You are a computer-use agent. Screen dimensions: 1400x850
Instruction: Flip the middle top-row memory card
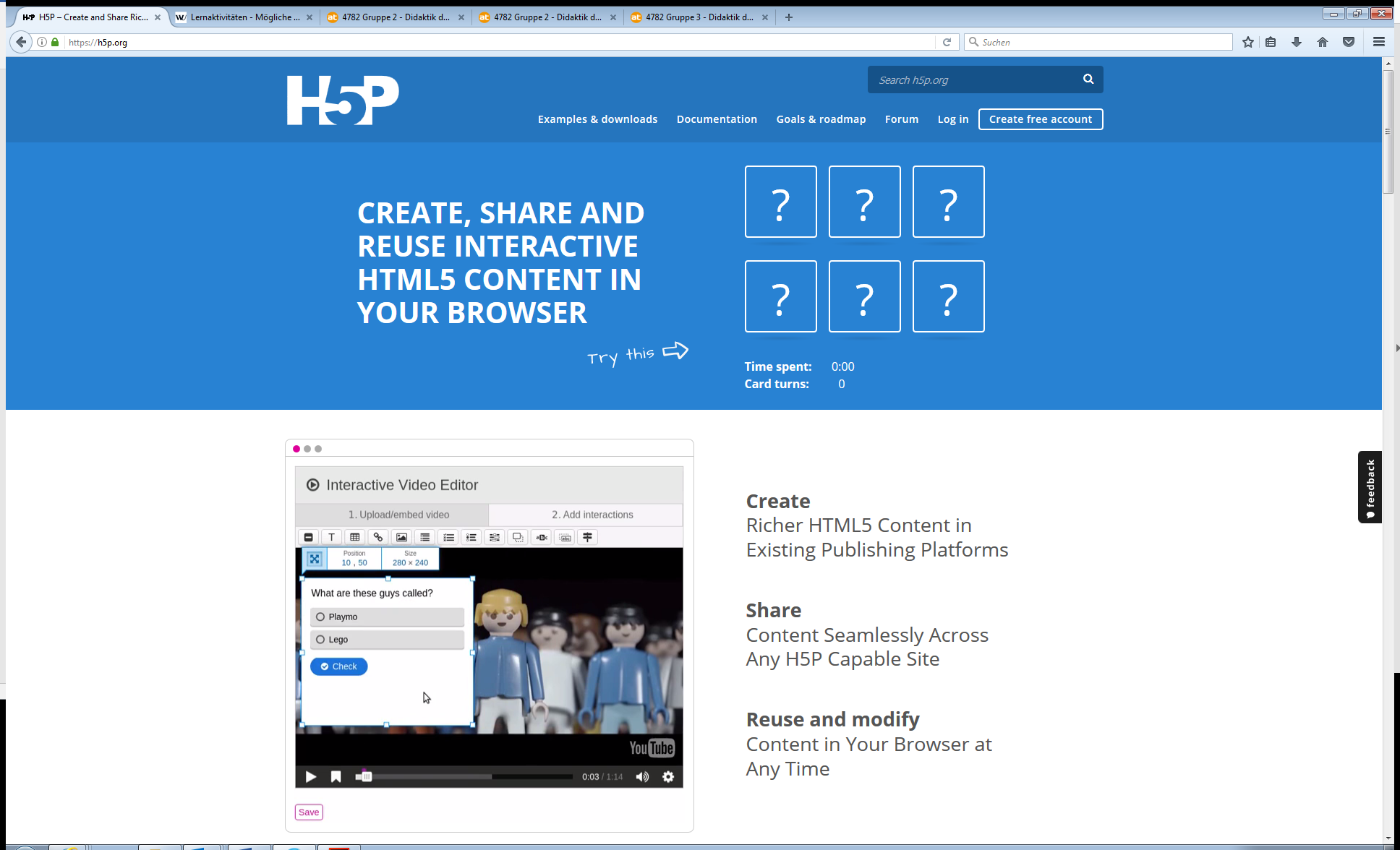click(x=865, y=202)
